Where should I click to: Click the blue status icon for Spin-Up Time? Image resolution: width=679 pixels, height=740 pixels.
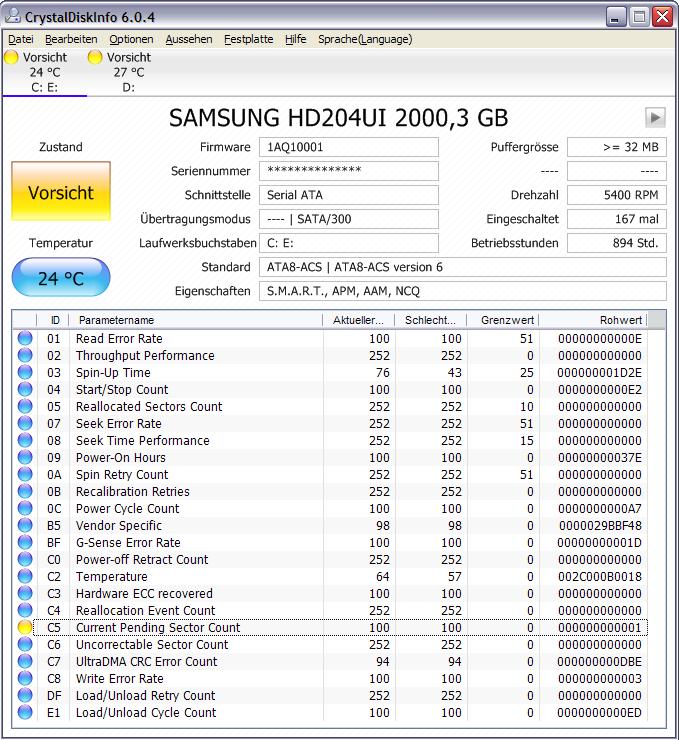(25, 372)
